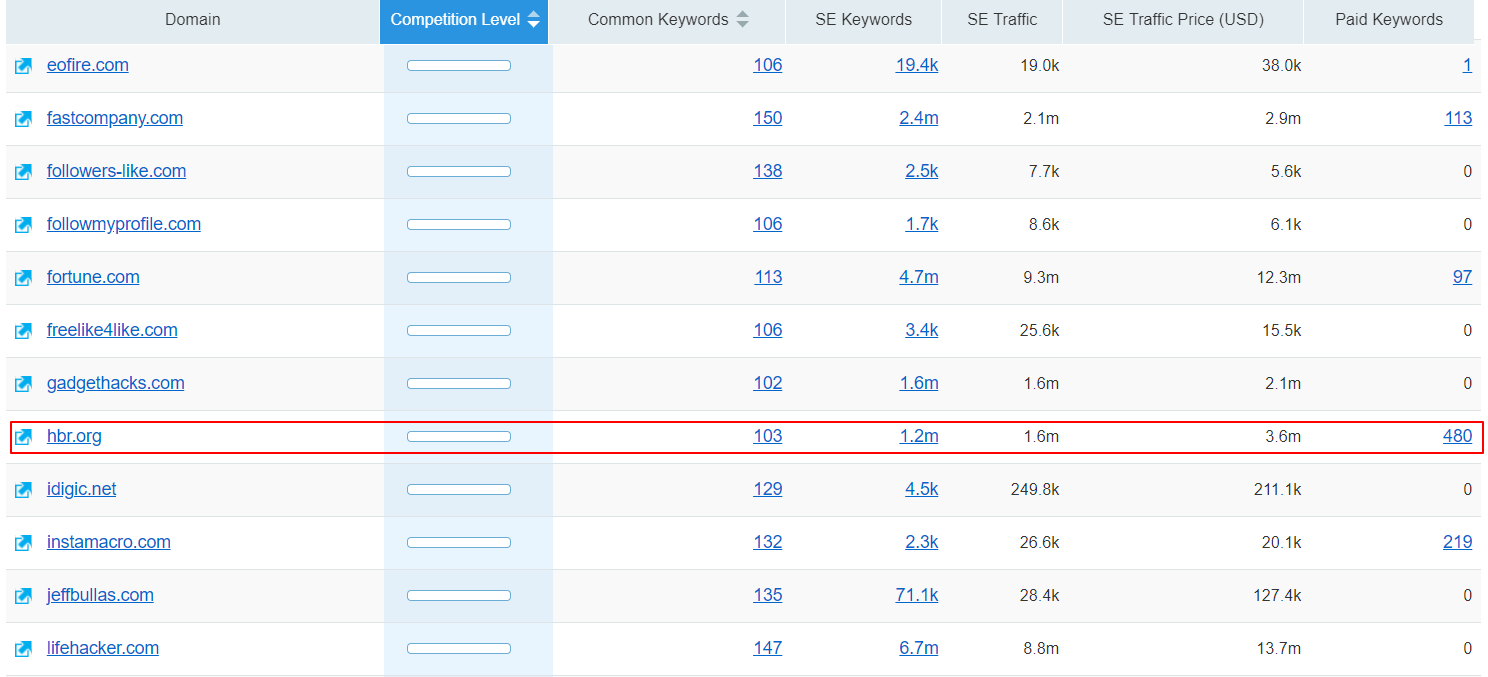Screen dimensions: 1488x677
Task: Open external link icon next to fastcompany.com
Action: click(x=23, y=119)
